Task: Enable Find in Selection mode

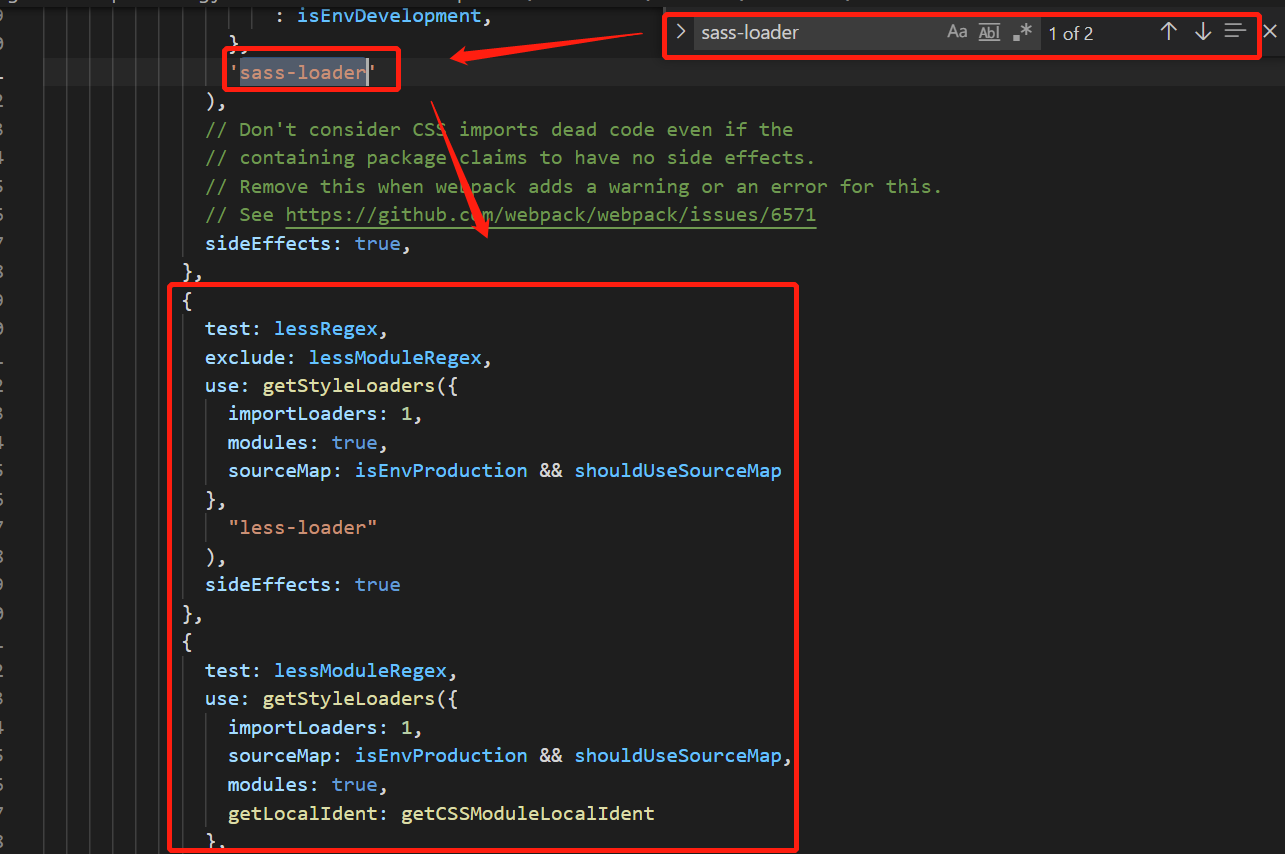Action: (1235, 31)
